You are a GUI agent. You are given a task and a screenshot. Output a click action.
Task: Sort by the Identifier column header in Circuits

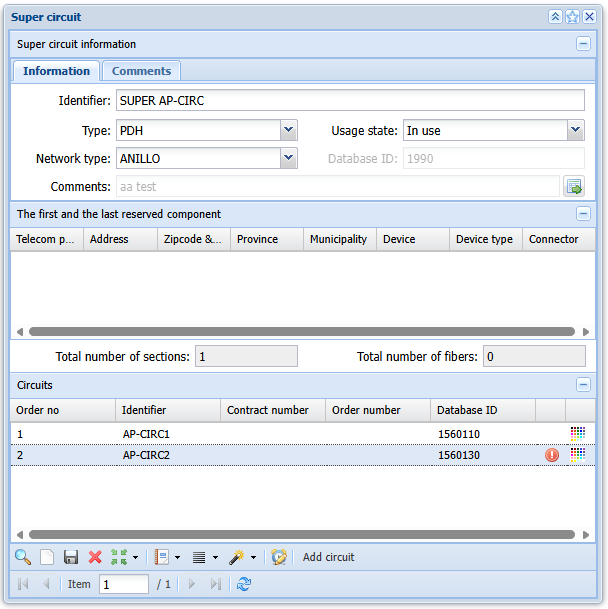(168, 410)
